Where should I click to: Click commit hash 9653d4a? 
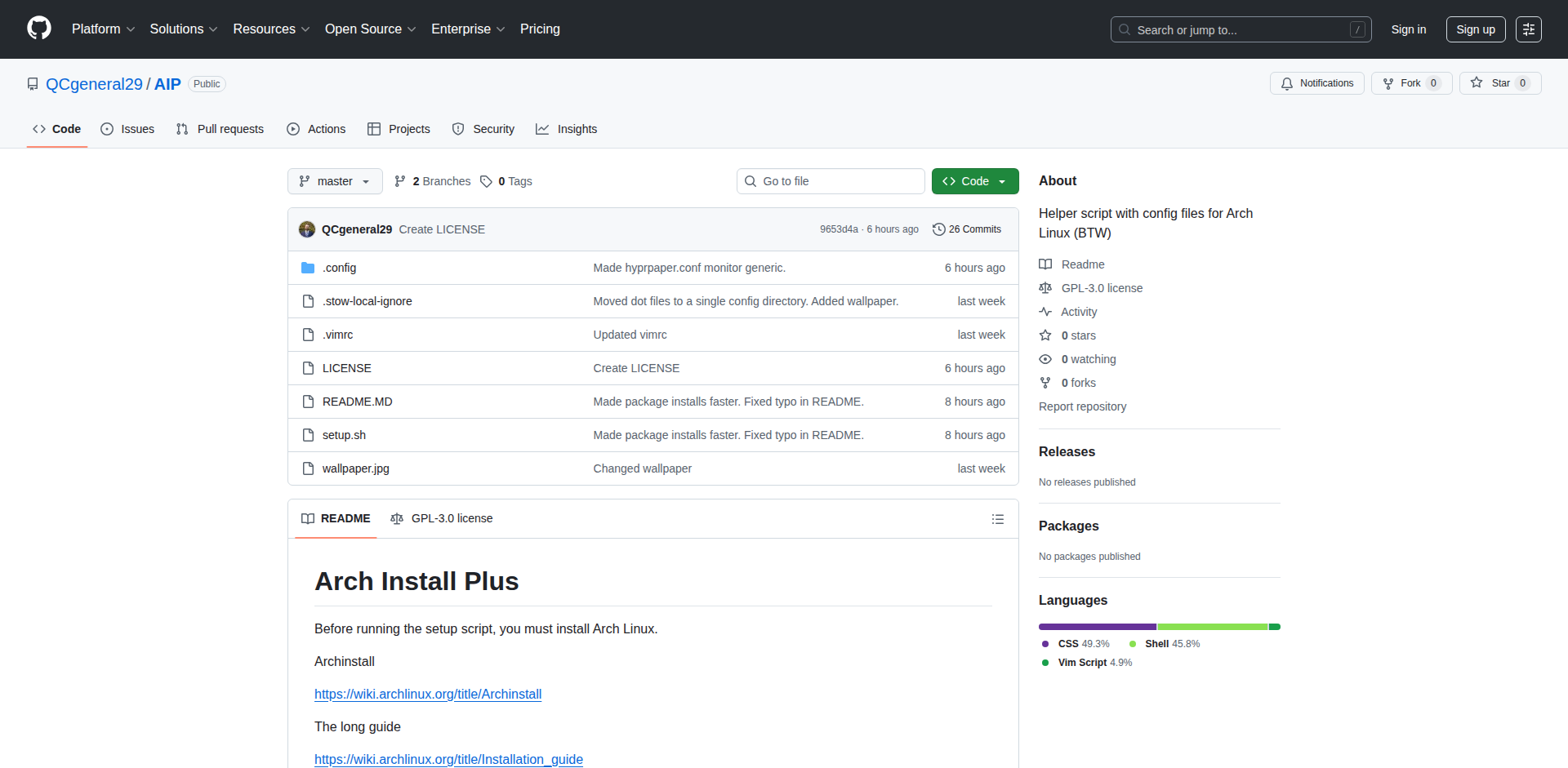coord(839,229)
